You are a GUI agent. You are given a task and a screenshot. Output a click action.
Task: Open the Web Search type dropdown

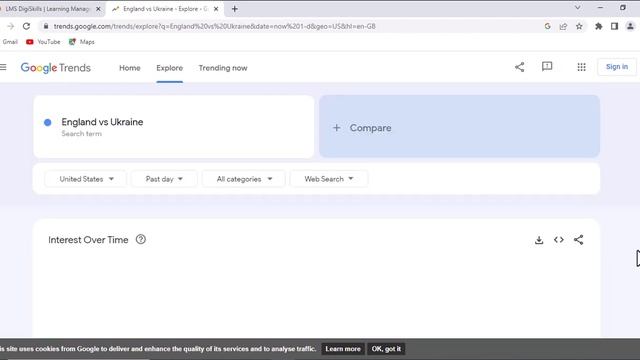click(x=329, y=179)
